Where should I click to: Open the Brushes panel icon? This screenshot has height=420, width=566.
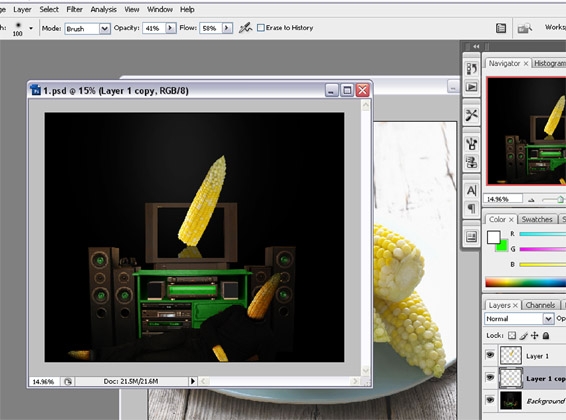(x=471, y=144)
